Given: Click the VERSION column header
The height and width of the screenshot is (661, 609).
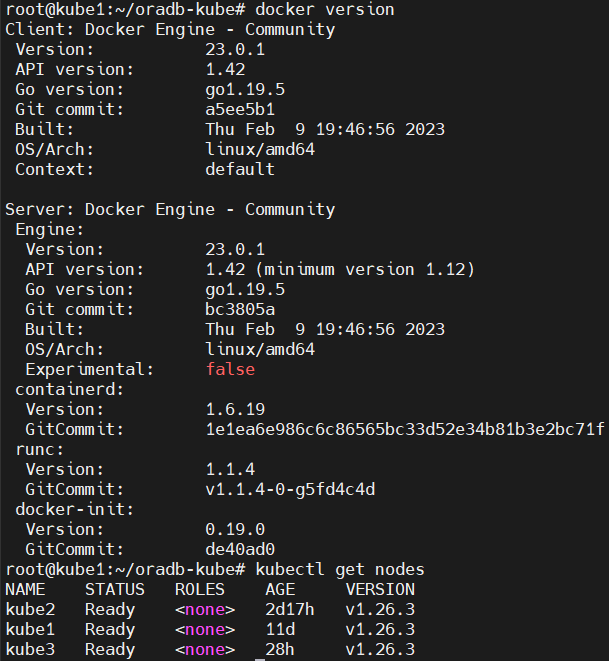Looking at the screenshot, I should pyautogui.click(x=380, y=589).
